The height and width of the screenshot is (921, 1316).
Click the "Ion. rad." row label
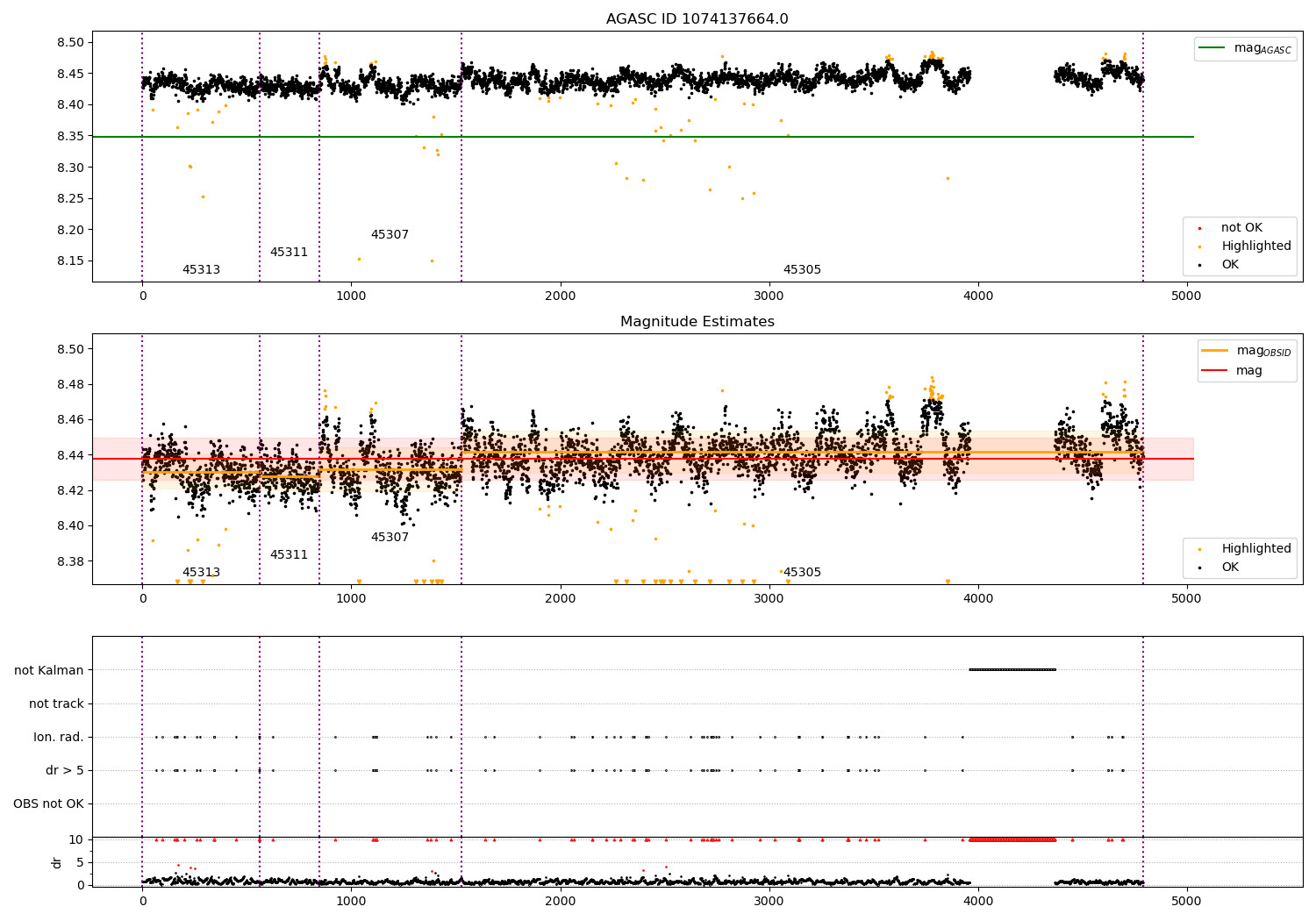point(59,738)
